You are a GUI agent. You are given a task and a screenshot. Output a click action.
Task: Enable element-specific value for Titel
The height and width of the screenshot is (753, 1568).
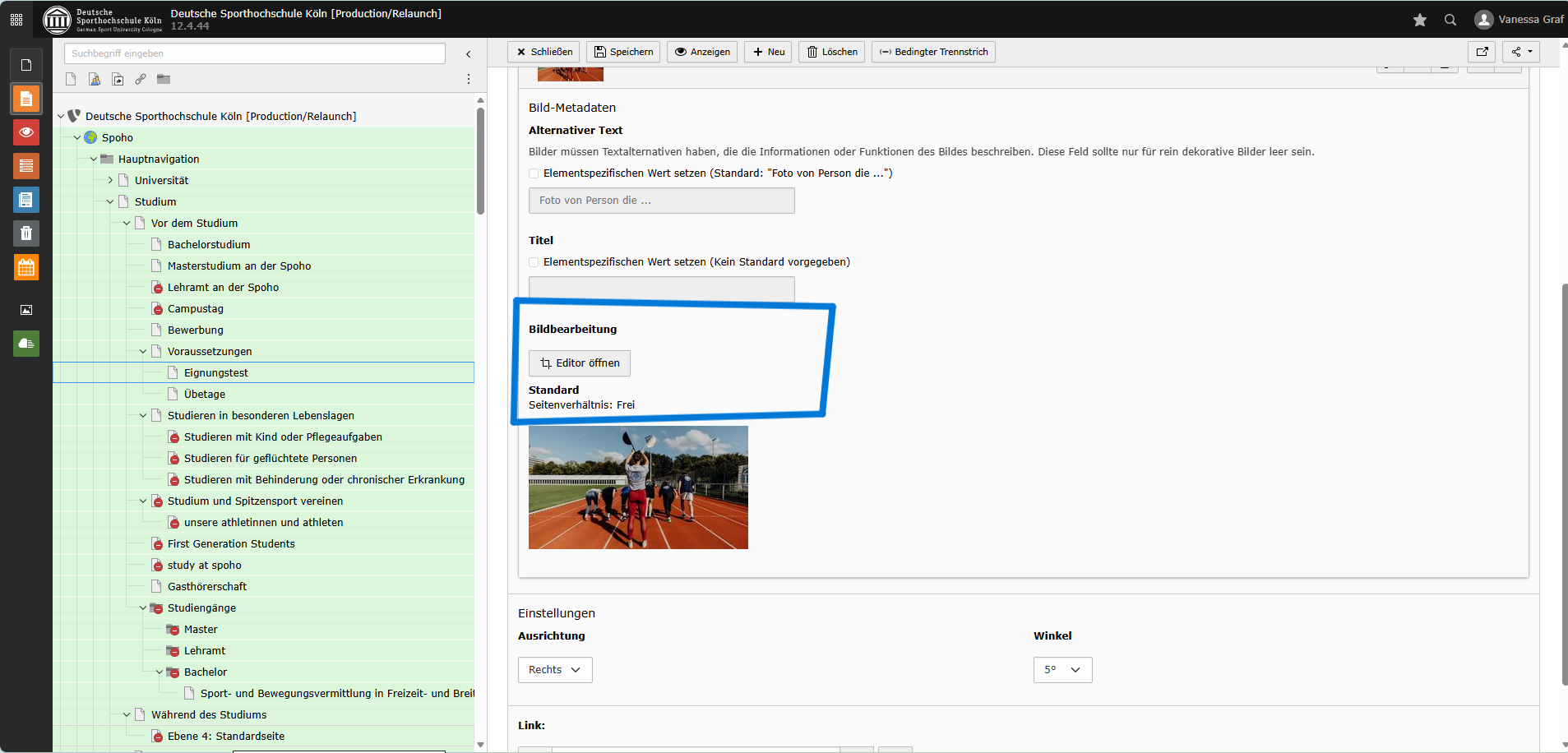coord(534,262)
